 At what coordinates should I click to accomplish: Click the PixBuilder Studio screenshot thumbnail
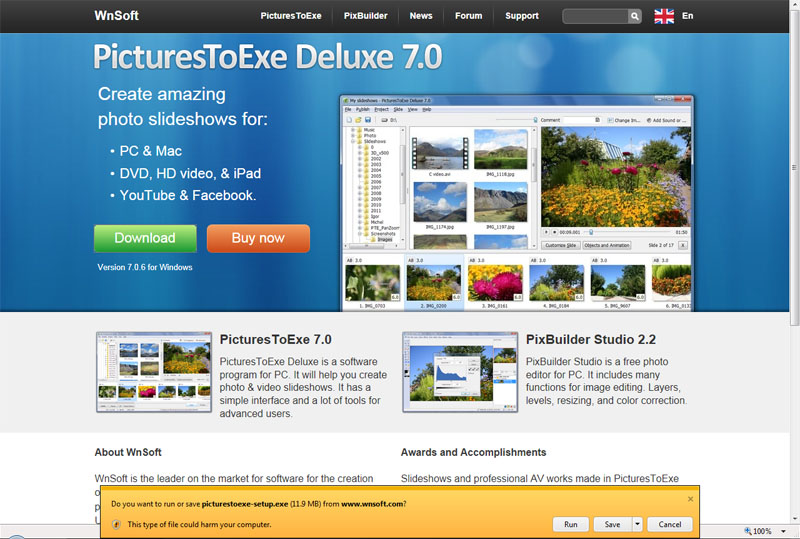click(x=460, y=372)
